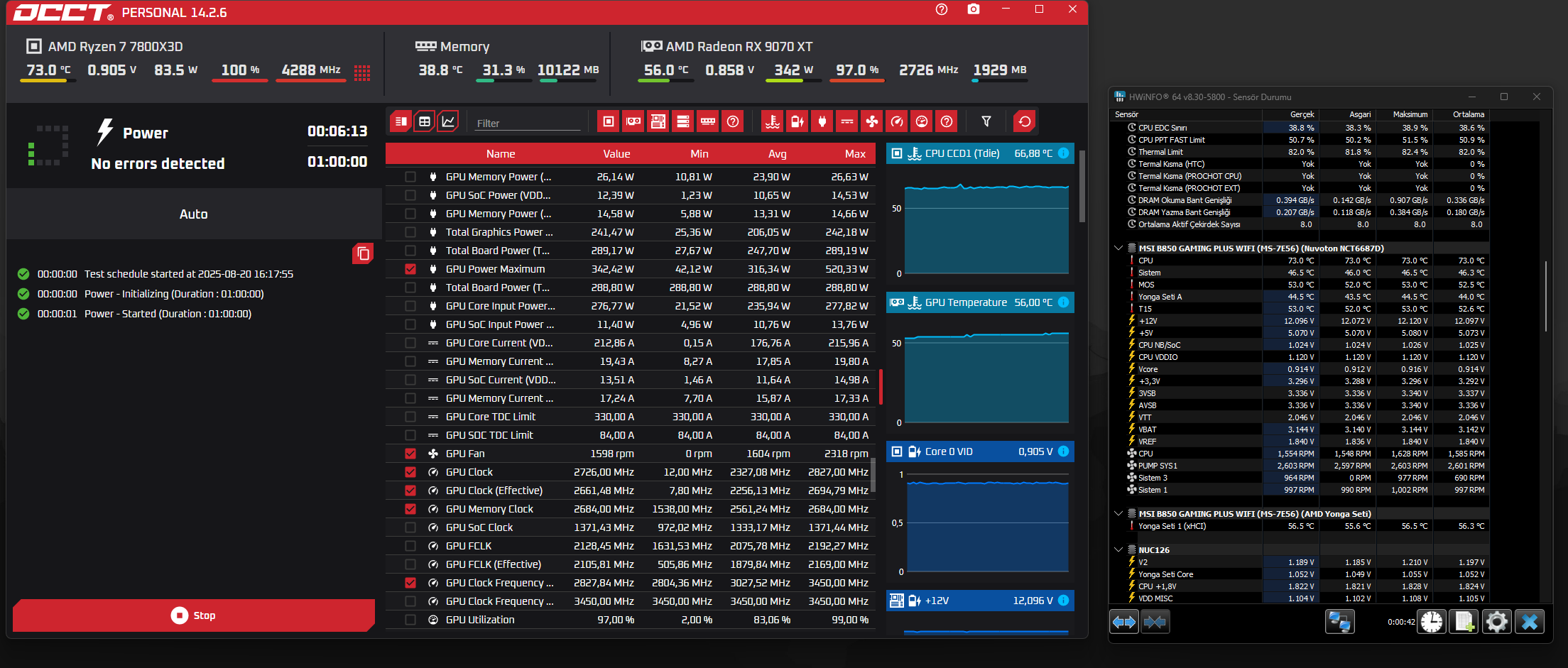This screenshot has height=668, width=1568.
Task: Switch to the side-by-side list and graph view
Action: (x=401, y=121)
